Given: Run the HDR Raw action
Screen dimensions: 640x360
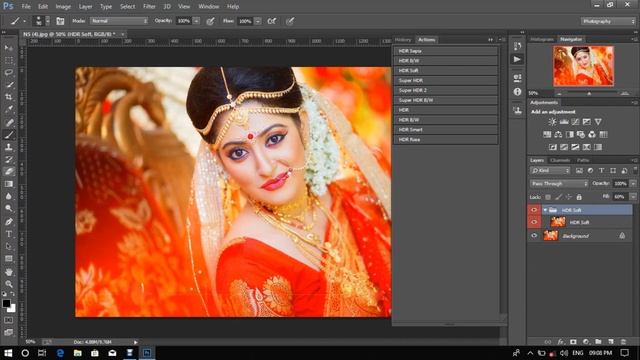Looking at the screenshot, I should [x=445, y=139].
